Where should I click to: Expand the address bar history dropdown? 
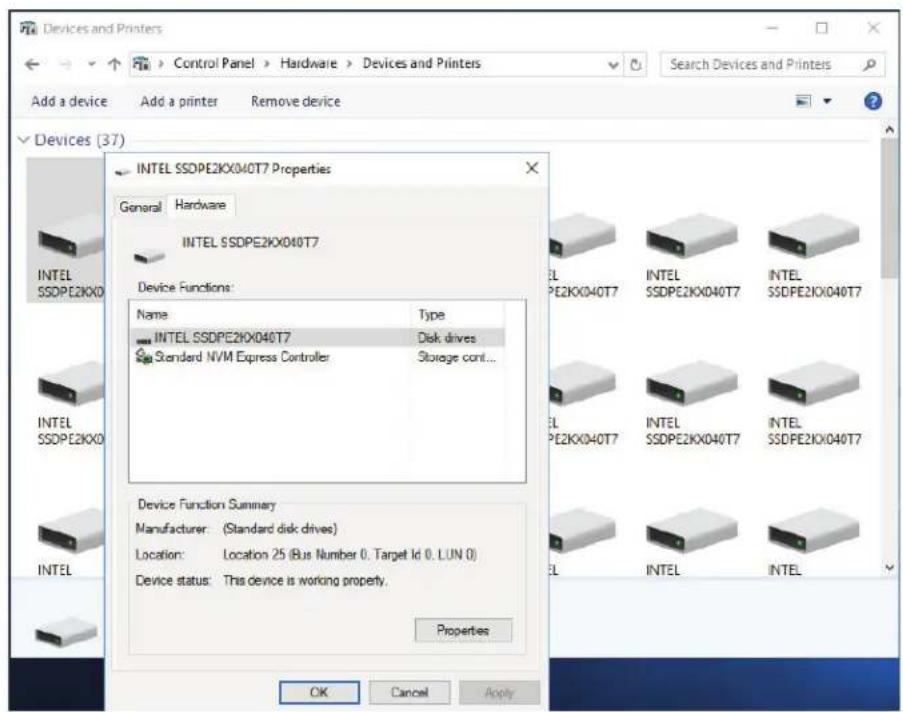613,65
